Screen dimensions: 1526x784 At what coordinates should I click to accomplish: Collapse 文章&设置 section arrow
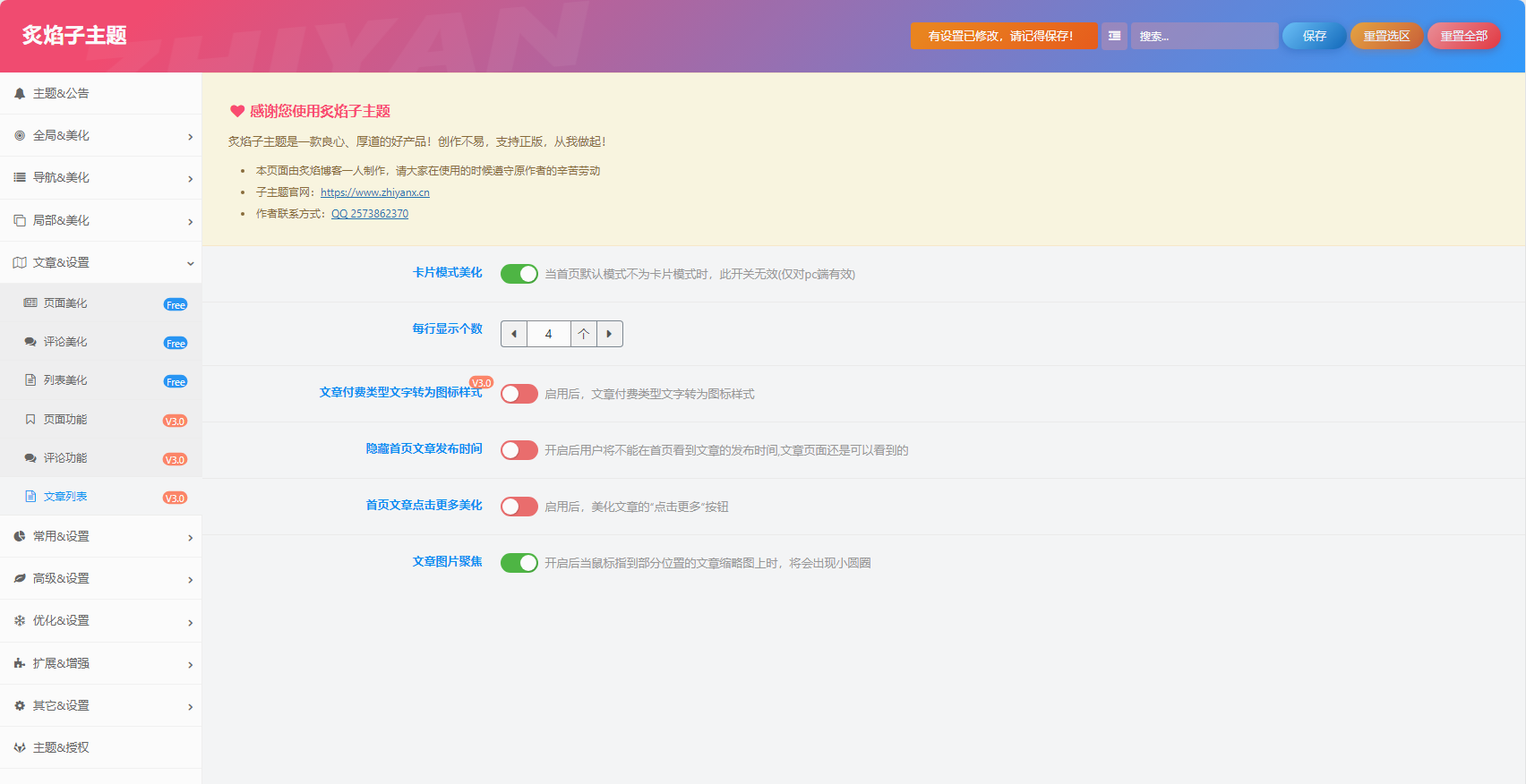(x=190, y=263)
